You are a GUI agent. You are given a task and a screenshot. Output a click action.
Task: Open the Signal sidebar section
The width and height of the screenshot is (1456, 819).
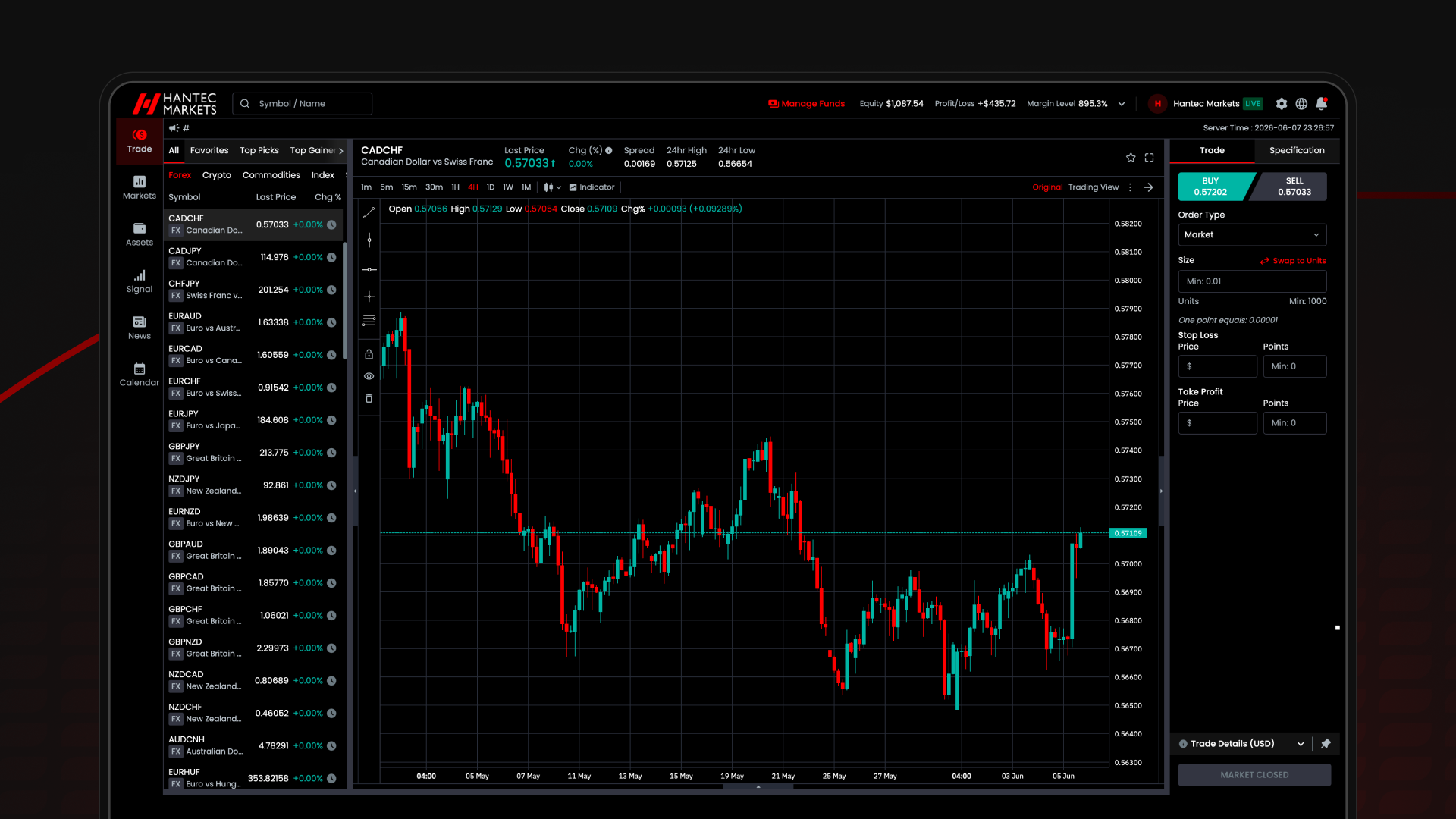(140, 281)
